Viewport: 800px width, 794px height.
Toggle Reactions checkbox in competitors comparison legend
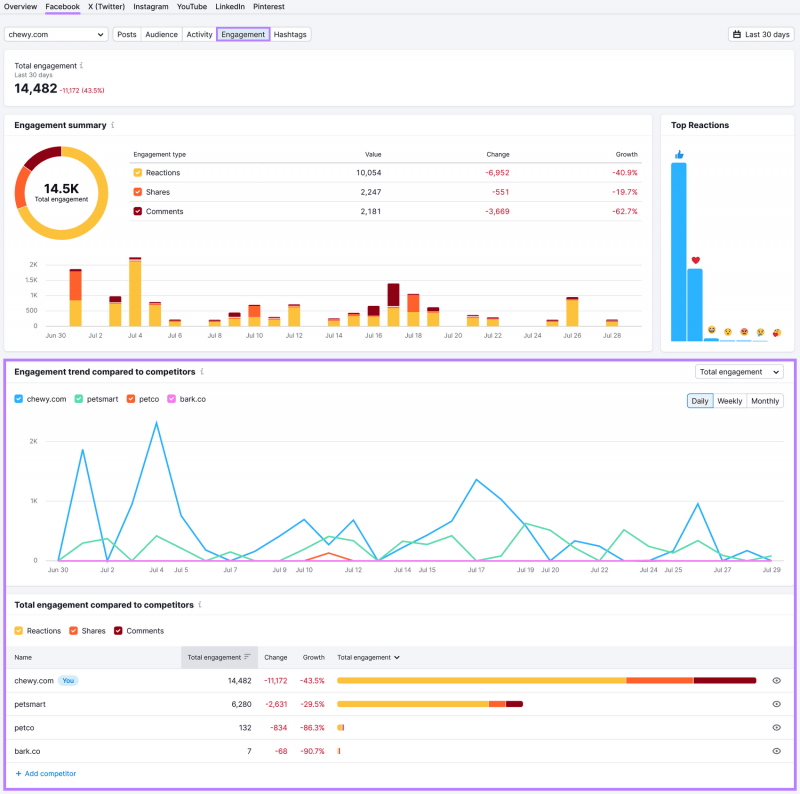19,631
